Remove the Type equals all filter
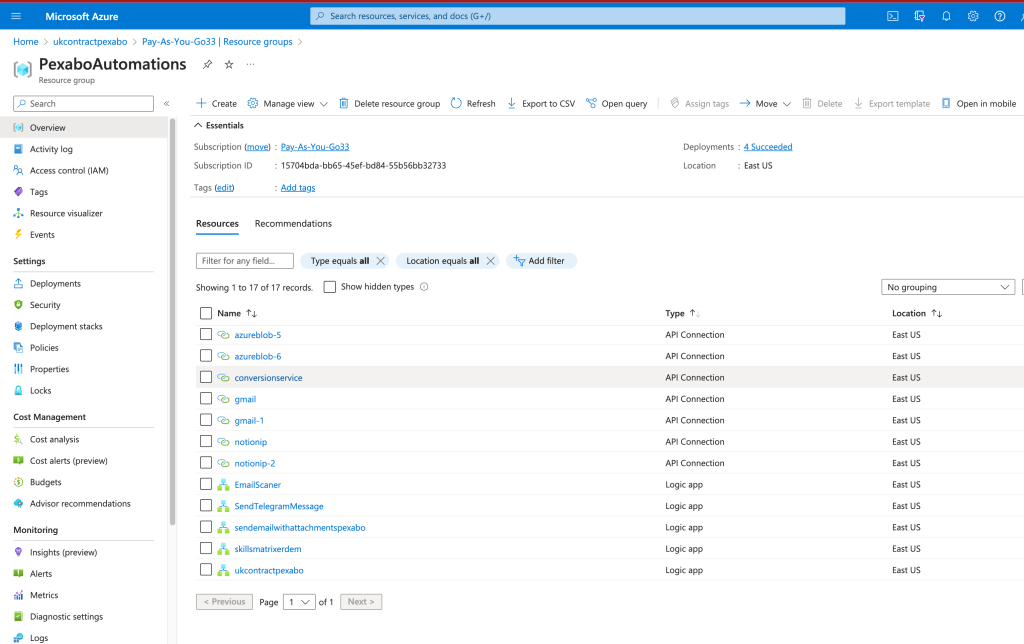Image resolution: width=1024 pixels, height=644 pixels. (x=381, y=261)
